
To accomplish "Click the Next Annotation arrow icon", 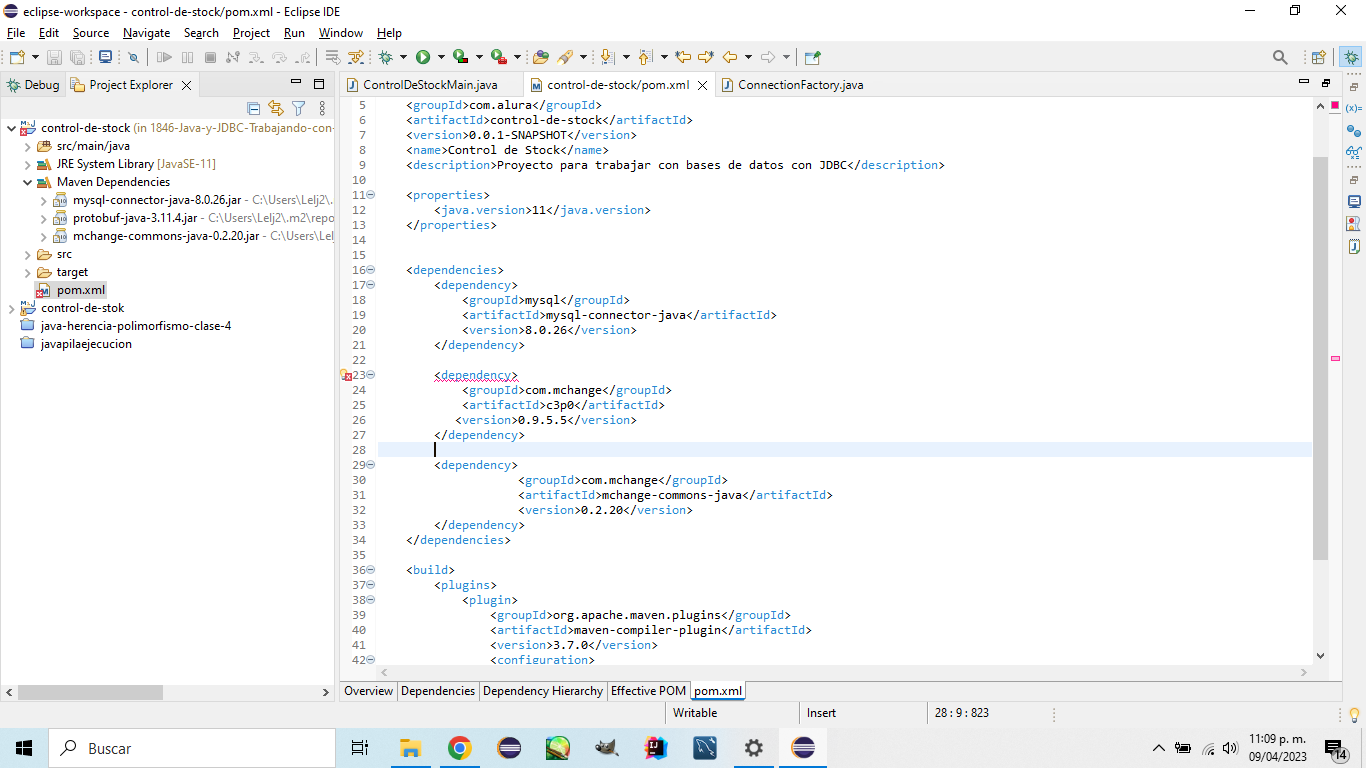I will coord(607,57).
